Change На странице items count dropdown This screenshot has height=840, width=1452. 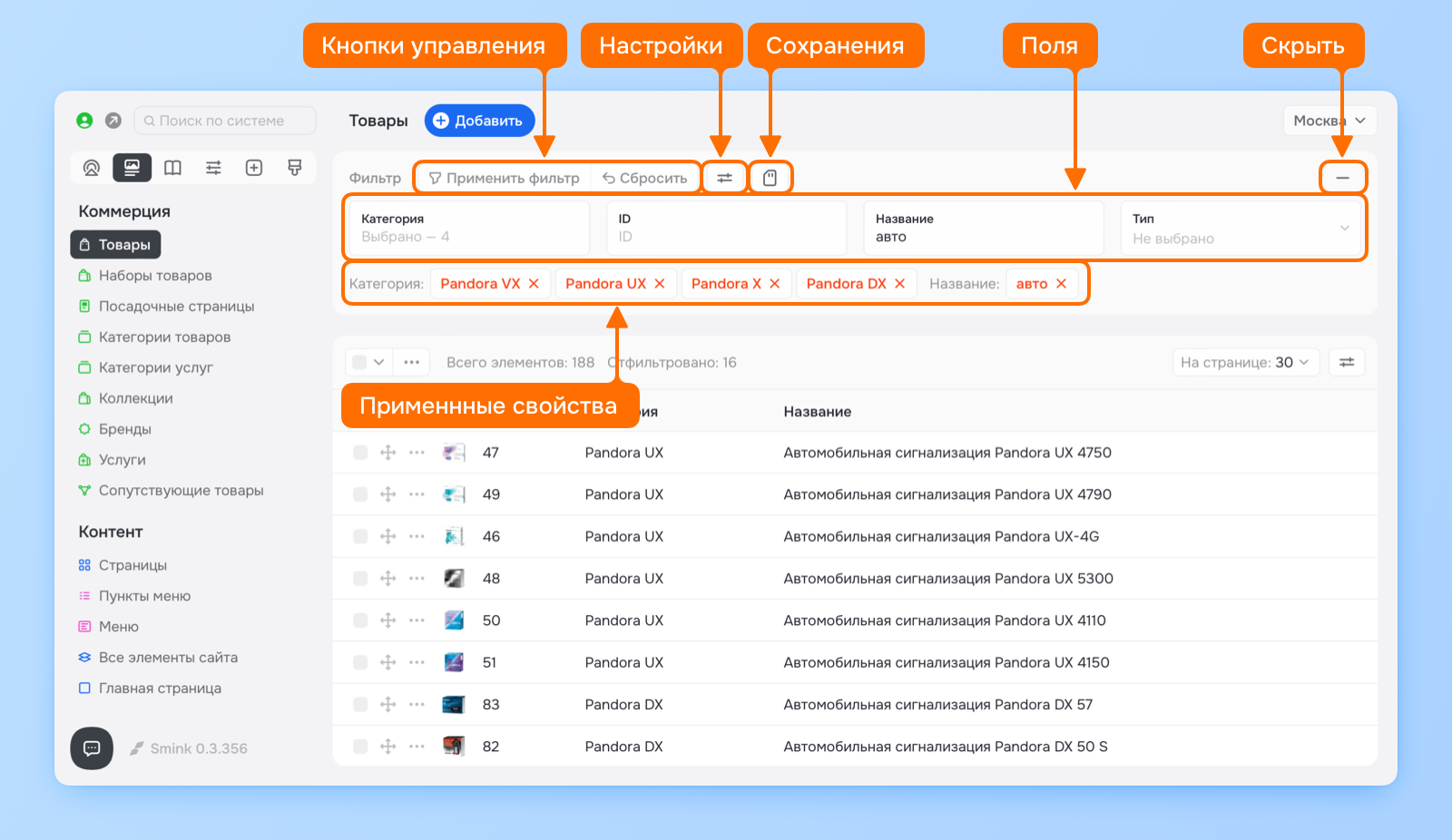[1245, 362]
